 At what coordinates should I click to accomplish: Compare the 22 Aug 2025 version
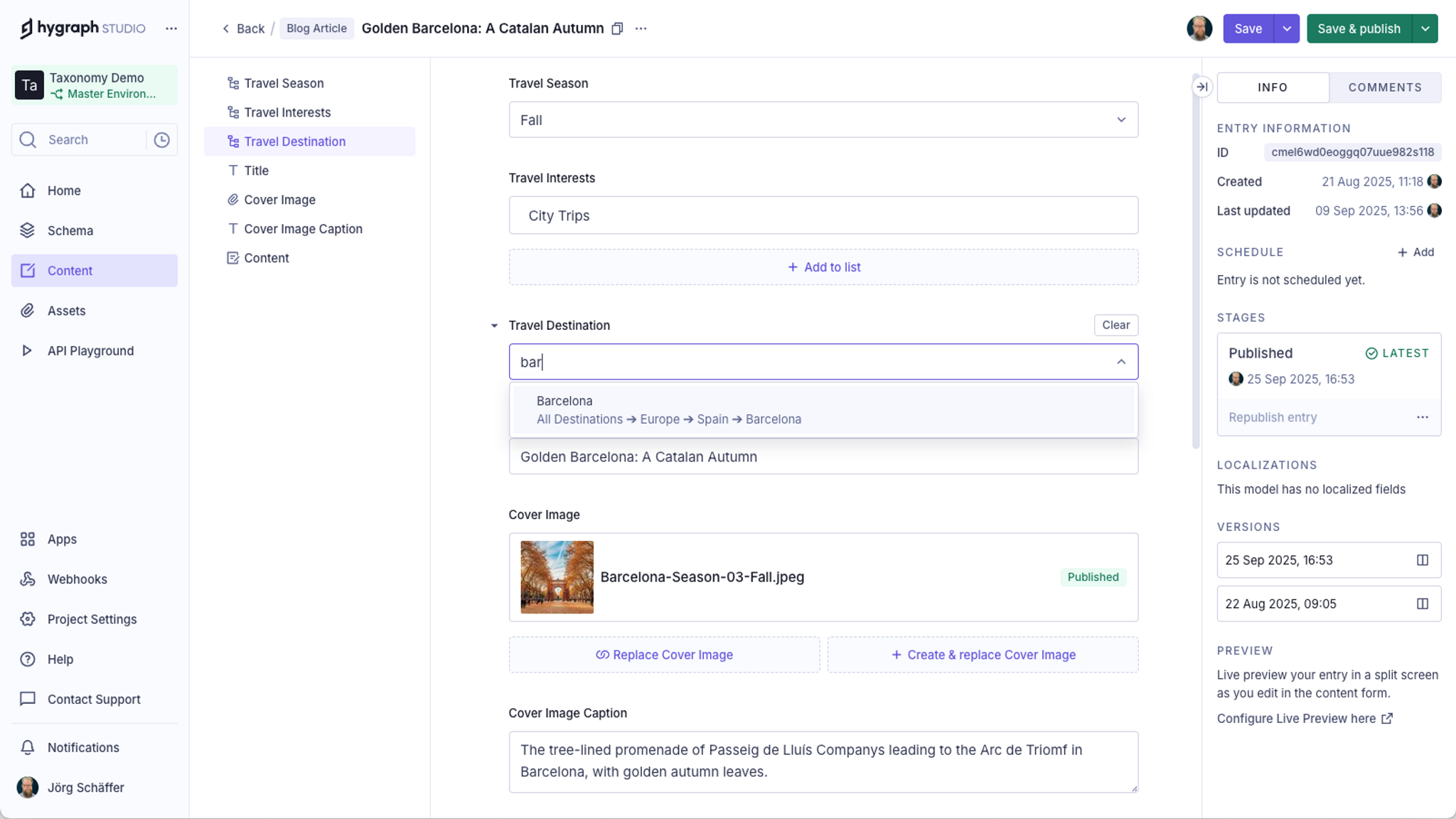click(1422, 604)
